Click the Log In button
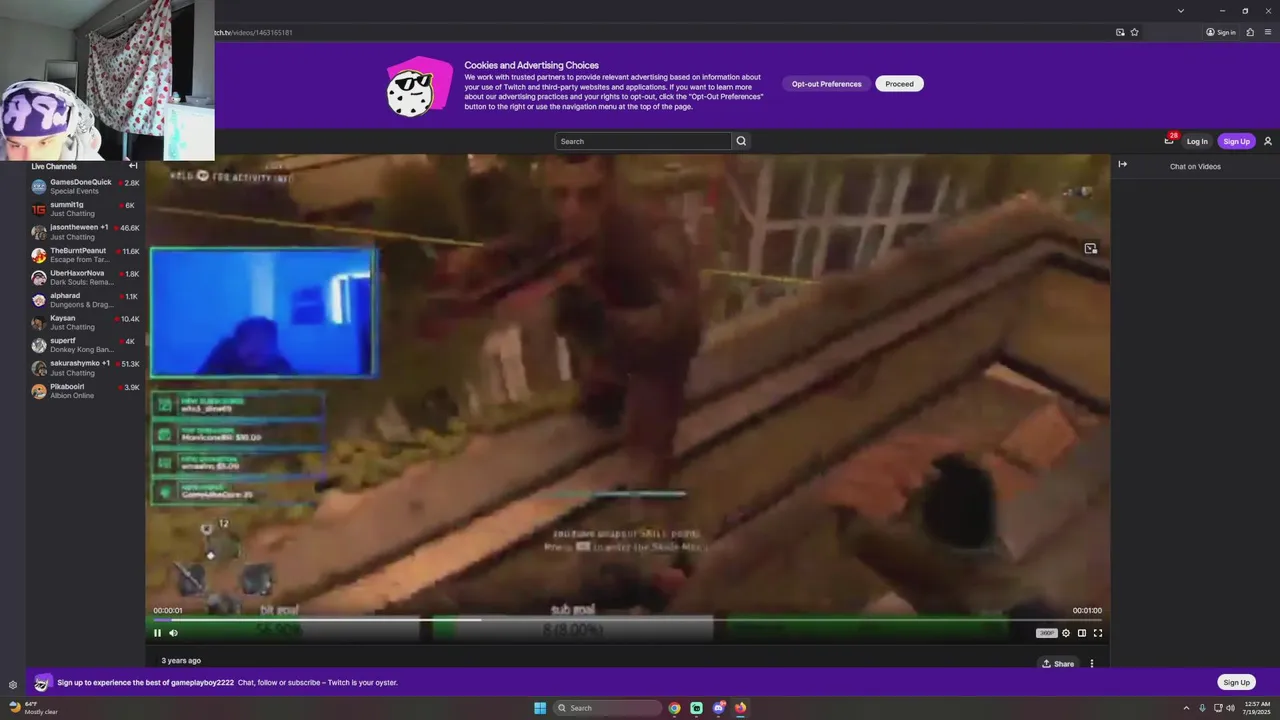 (1197, 141)
